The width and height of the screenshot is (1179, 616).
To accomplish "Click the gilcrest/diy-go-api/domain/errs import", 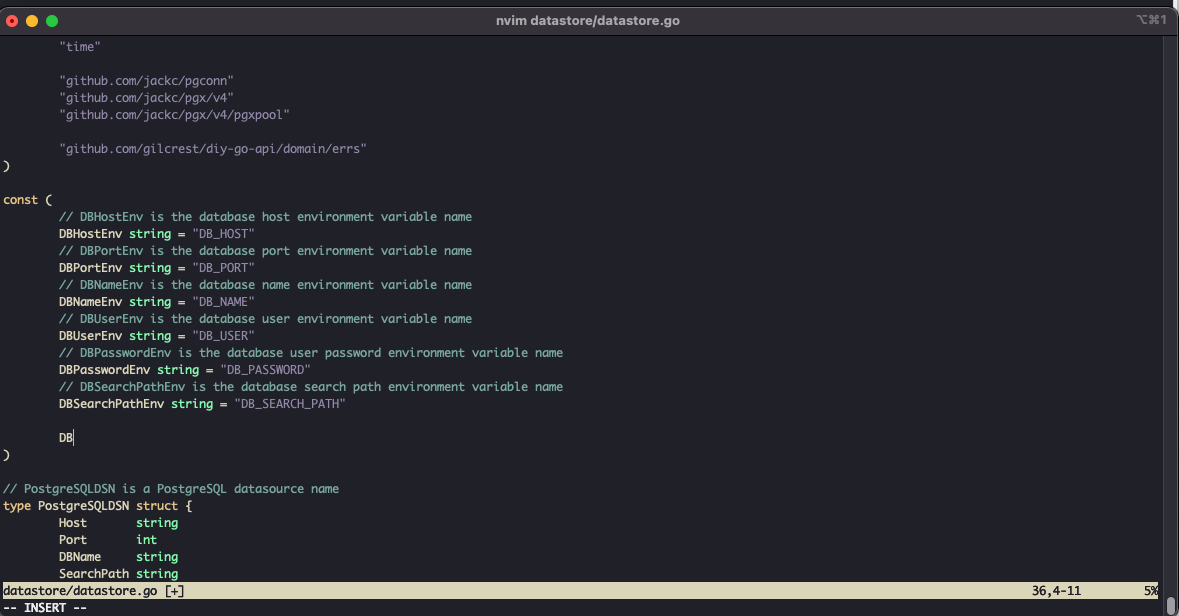I will tap(213, 149).
